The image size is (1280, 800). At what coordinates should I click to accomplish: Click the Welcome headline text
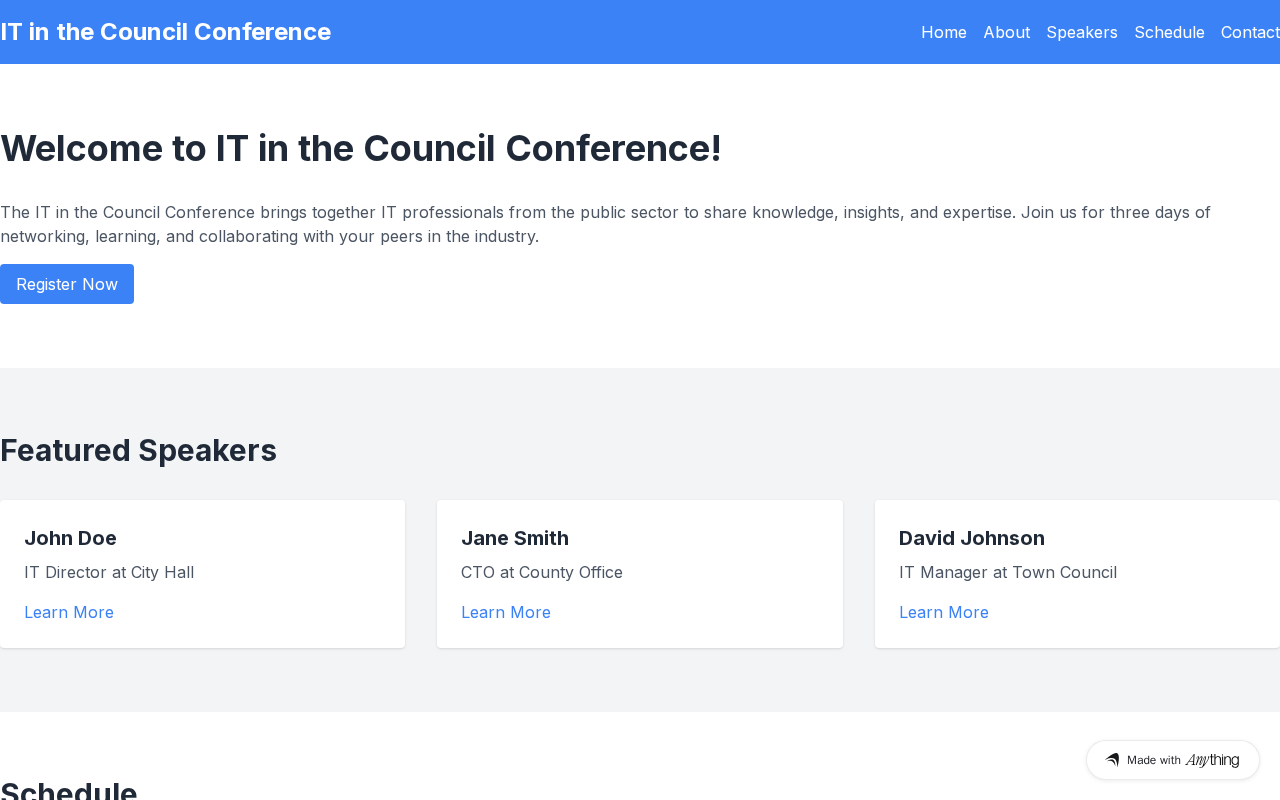pyautogui.click(x=361, y=148)
